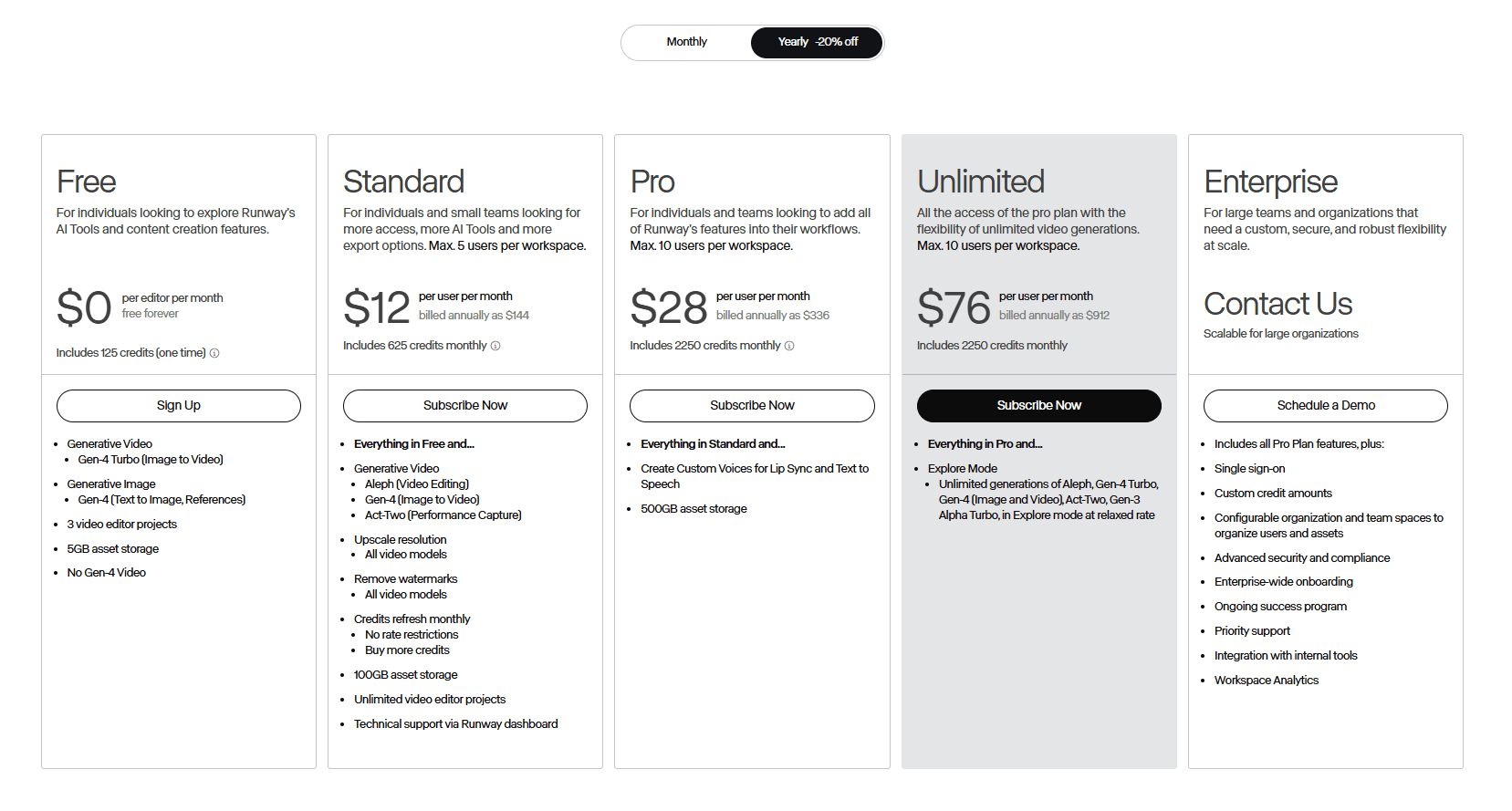Click the $12 price in Standard plan
The image size is (1512, 811).
(x=376, y=307)
